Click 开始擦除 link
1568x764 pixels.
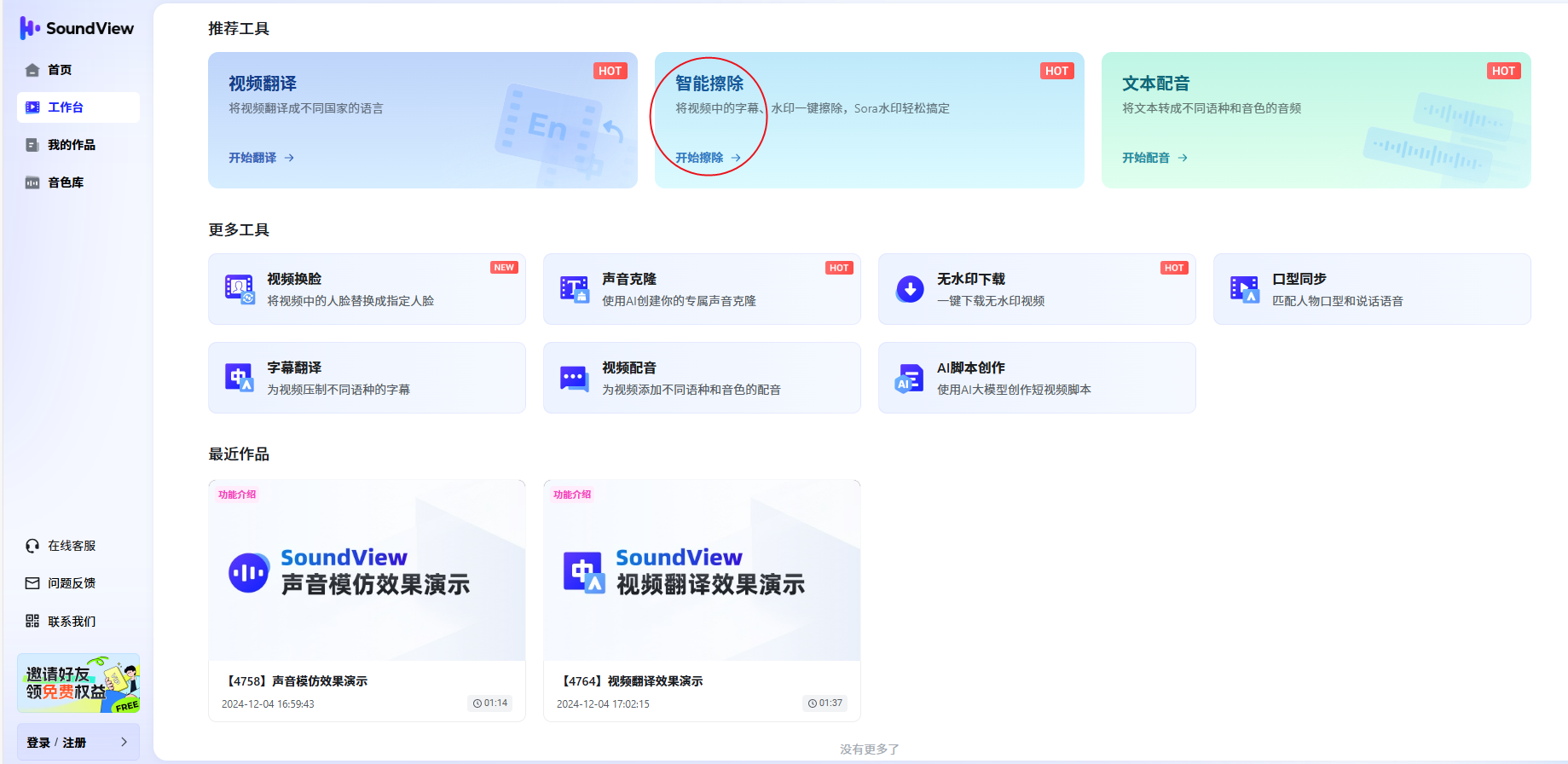pyautogui.click(x=699, y=158)
